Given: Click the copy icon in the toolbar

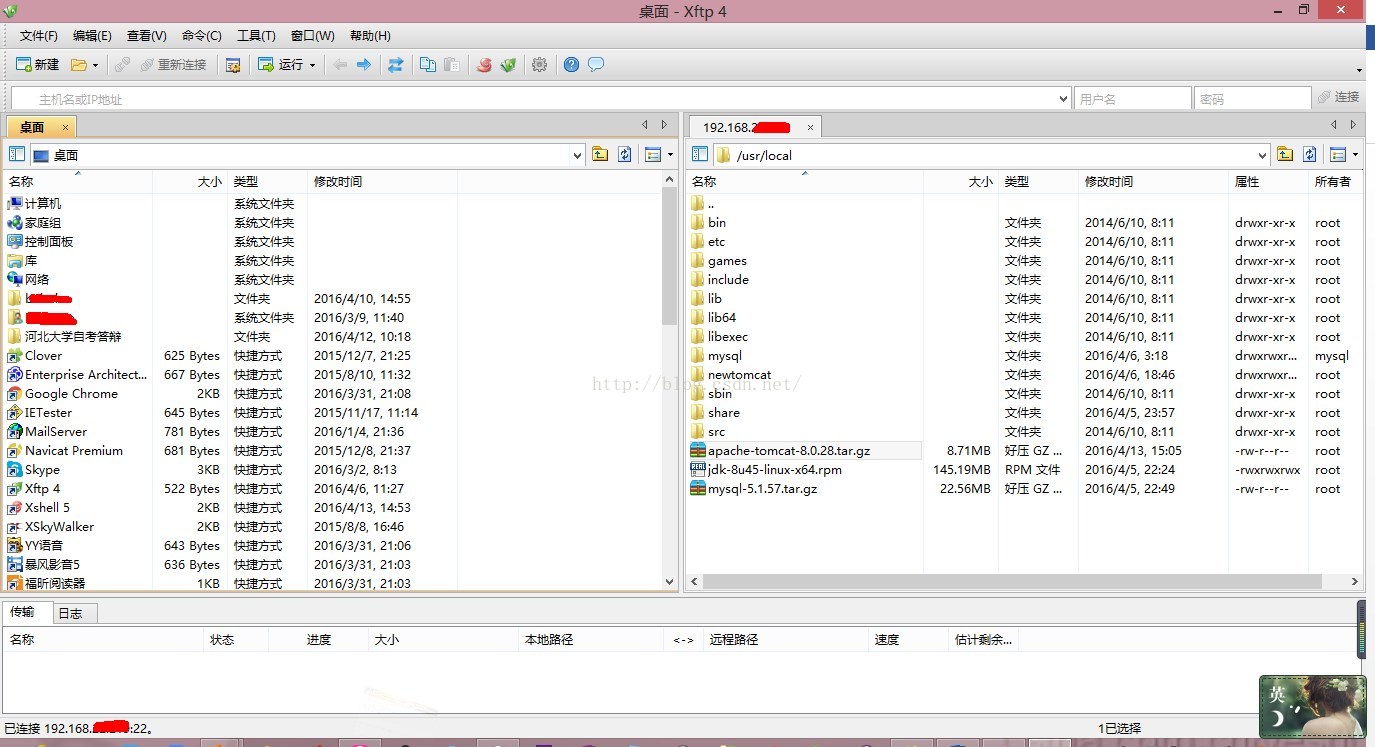Looking at the screenshot, I should [x=428, y=65].
